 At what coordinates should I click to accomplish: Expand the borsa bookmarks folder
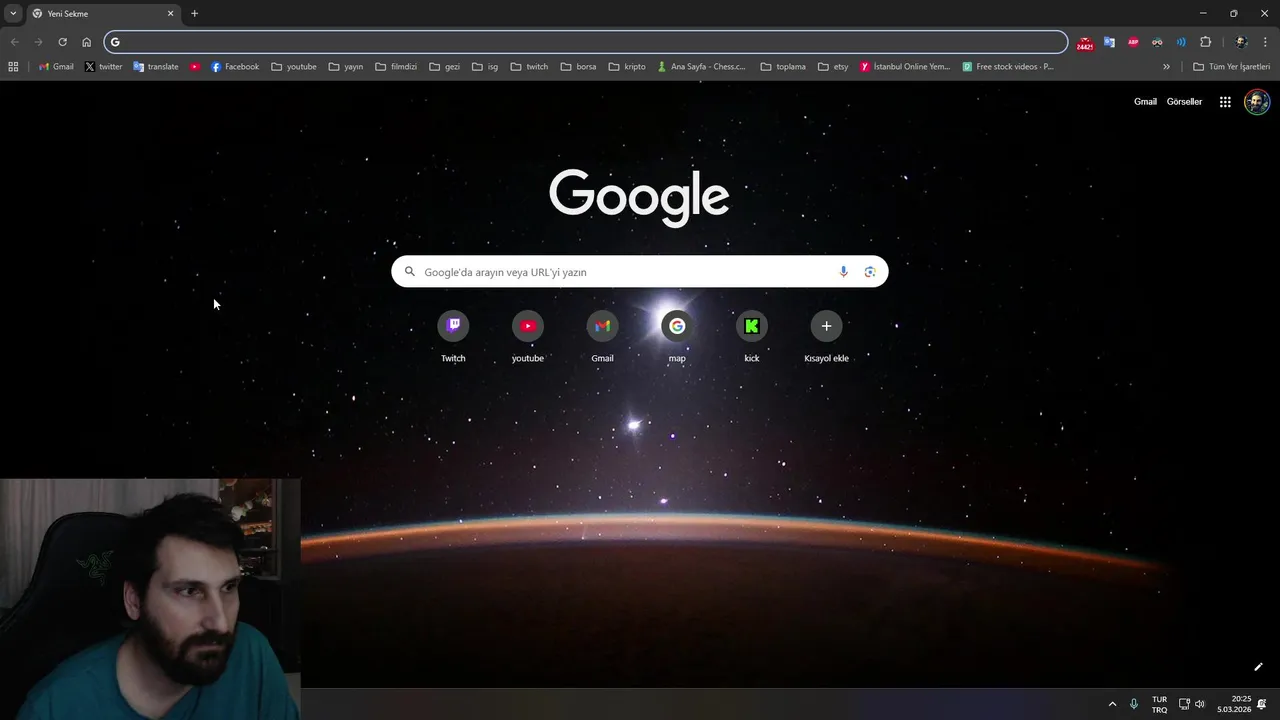click(x=579, y=67)
